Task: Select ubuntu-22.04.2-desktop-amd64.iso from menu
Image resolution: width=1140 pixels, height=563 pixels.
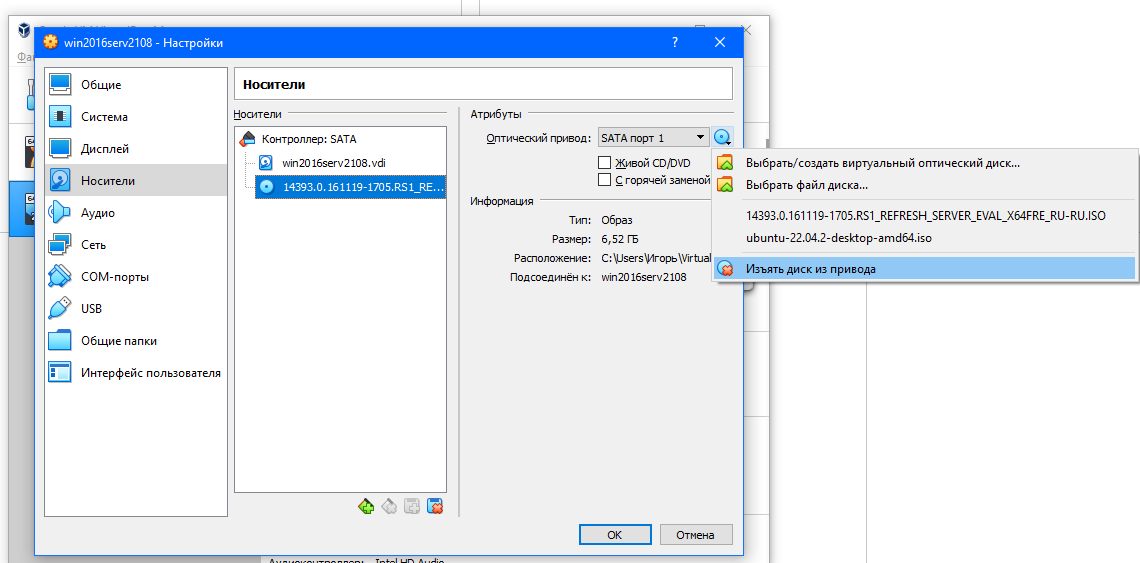Action: pos(924,238)
